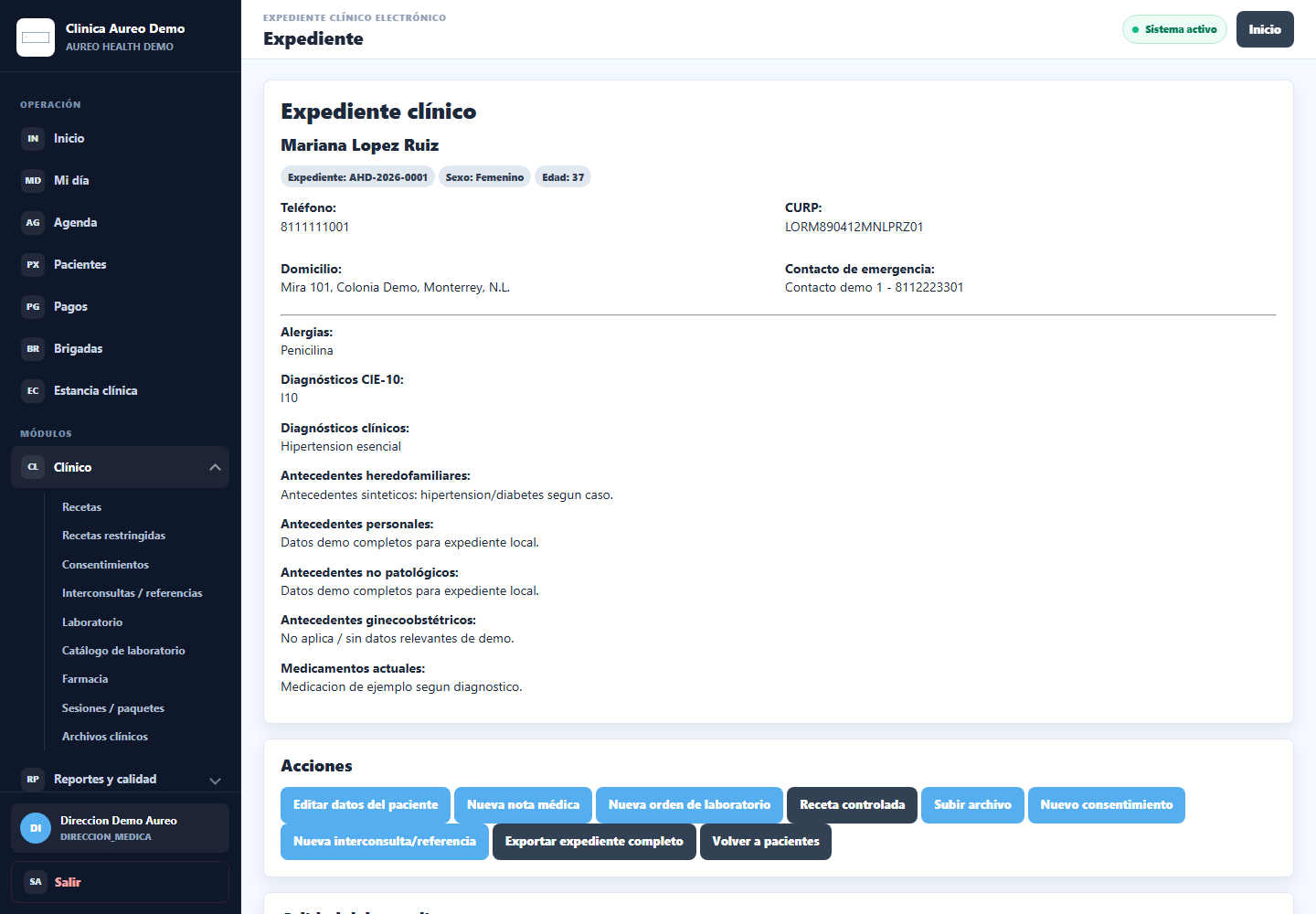The width and height of the screenshot is (1316, 914).
Task: Open Catálogo de laboratorio submenu item
Action: click(123, 651)
